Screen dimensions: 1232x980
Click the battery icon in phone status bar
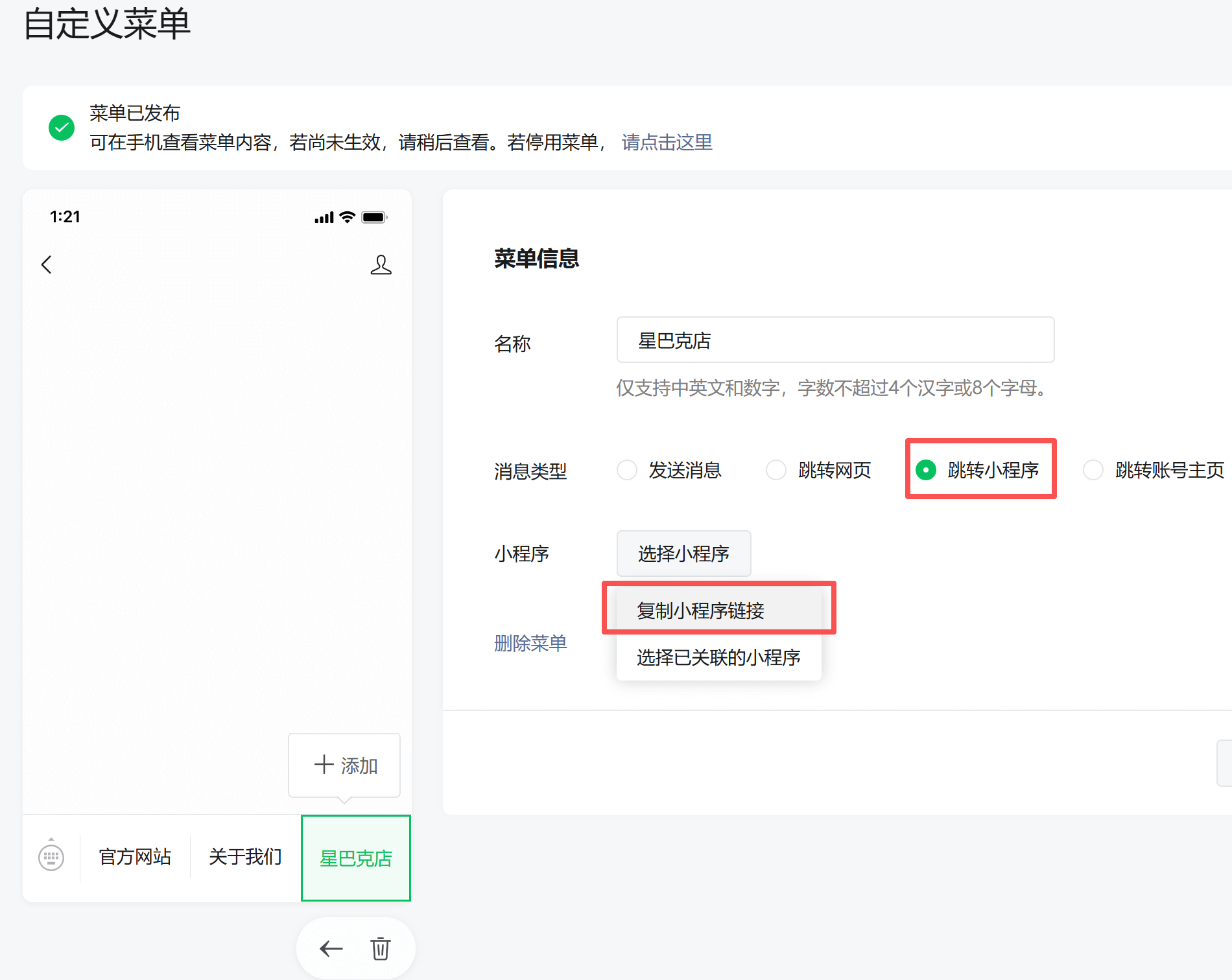pyautogui.click(x=374, y=217)
